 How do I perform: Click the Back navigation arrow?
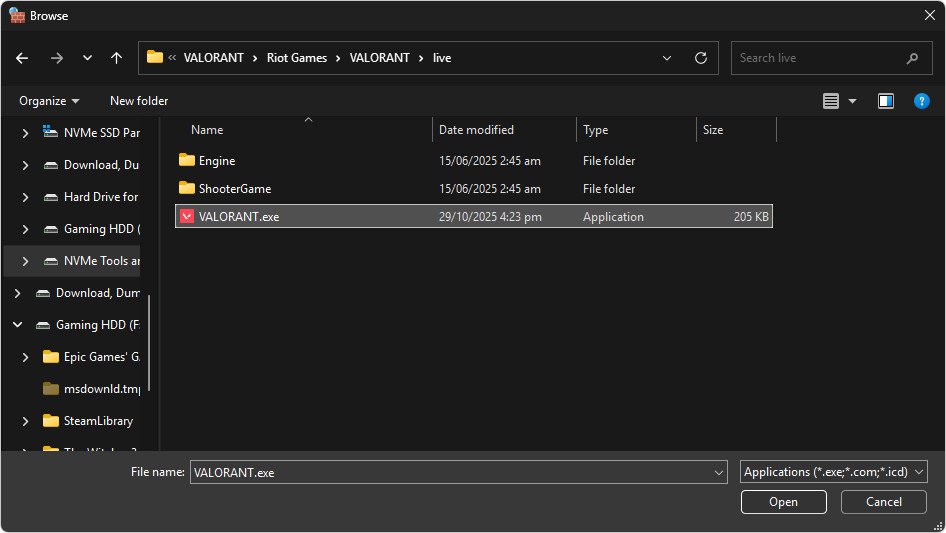click(x=22, y=58)
